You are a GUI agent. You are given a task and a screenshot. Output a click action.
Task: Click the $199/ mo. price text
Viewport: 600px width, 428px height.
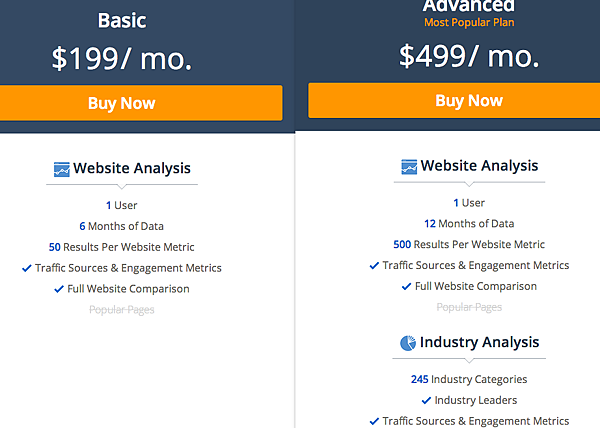pyautogui.click(x=122, y=59)
